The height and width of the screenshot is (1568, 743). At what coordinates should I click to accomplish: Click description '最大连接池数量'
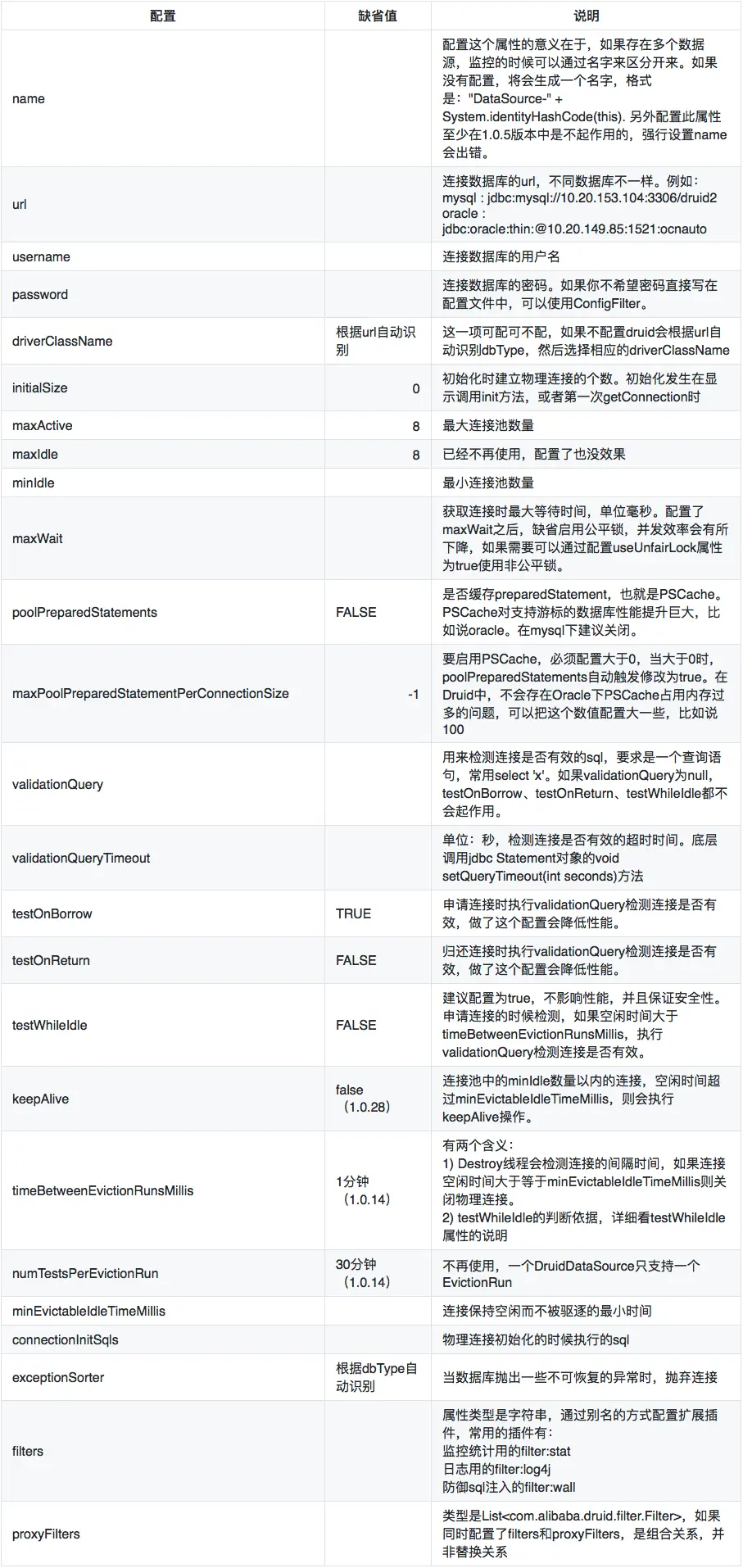pos(488,425)
